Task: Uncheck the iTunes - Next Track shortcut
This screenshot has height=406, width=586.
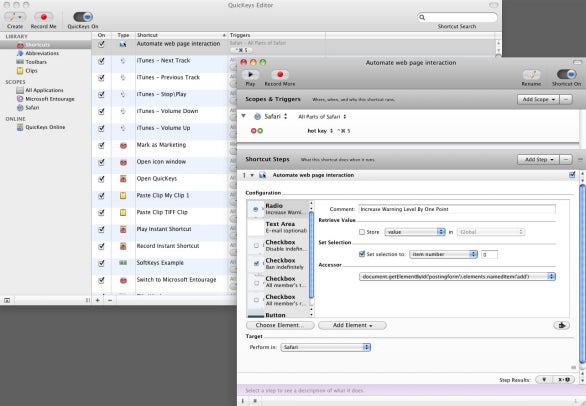Action: point(101,61)
